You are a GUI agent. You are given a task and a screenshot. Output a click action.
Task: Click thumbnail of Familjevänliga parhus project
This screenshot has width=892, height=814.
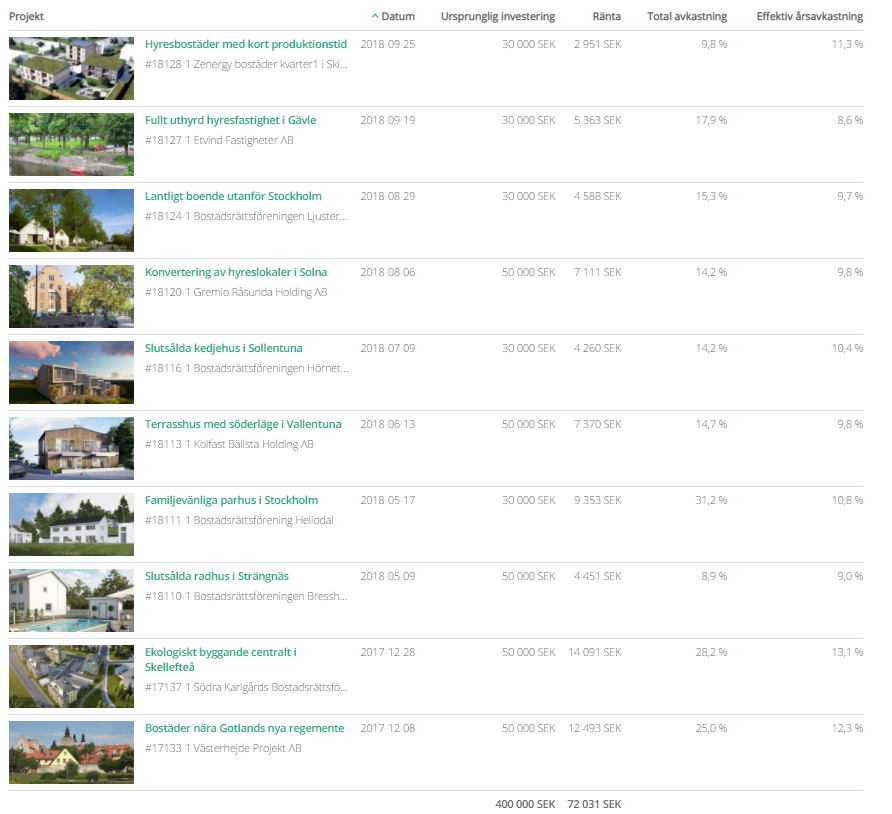point(71,525)
